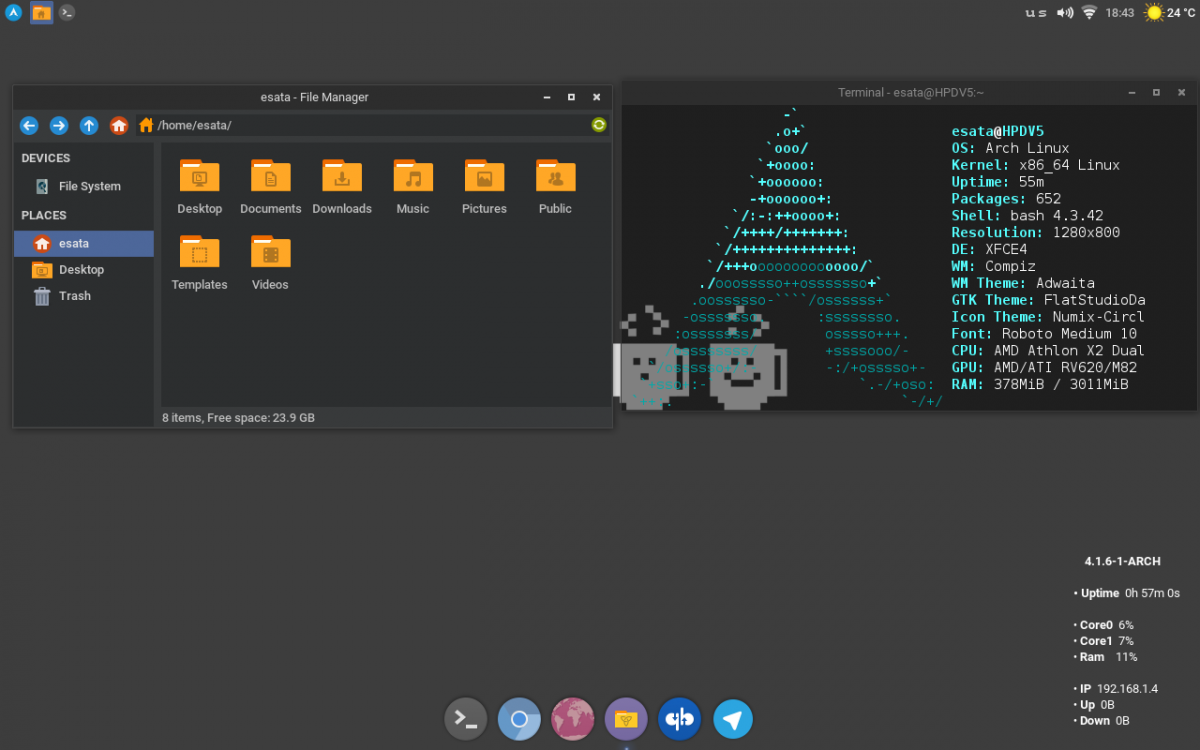The image size is (1200, 750).
Task: Switch to File Manager via top panel button
Action: (41, 13)
